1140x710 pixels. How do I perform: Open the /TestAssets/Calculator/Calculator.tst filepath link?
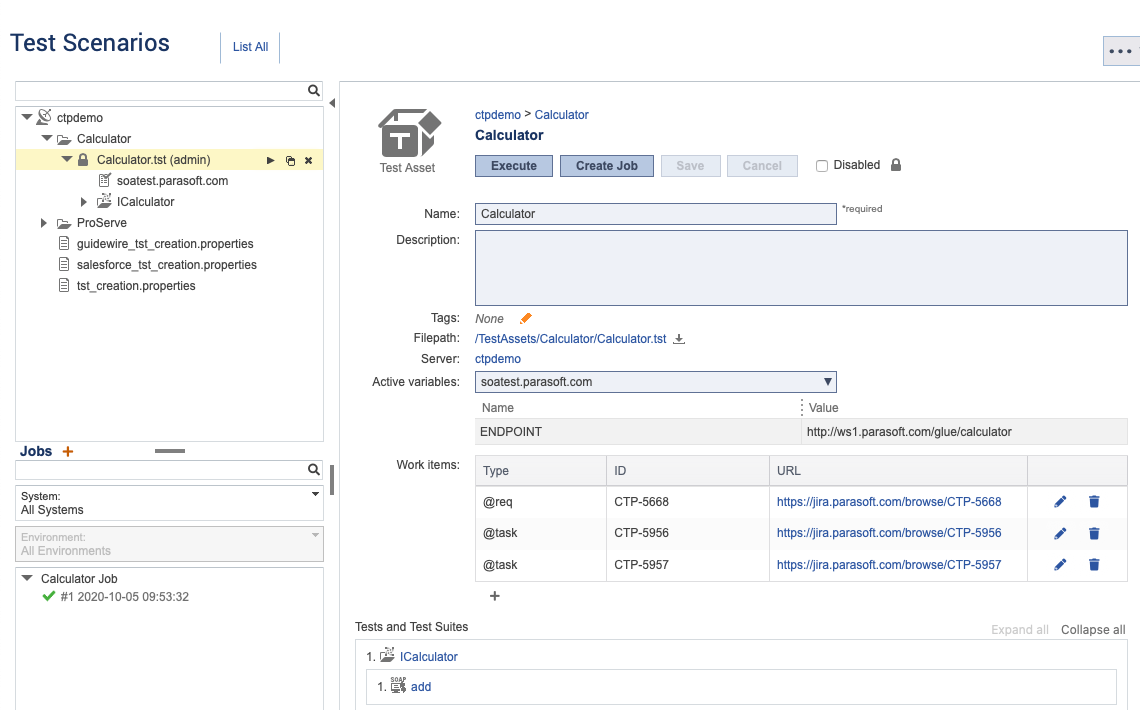[x=570, y=339]
